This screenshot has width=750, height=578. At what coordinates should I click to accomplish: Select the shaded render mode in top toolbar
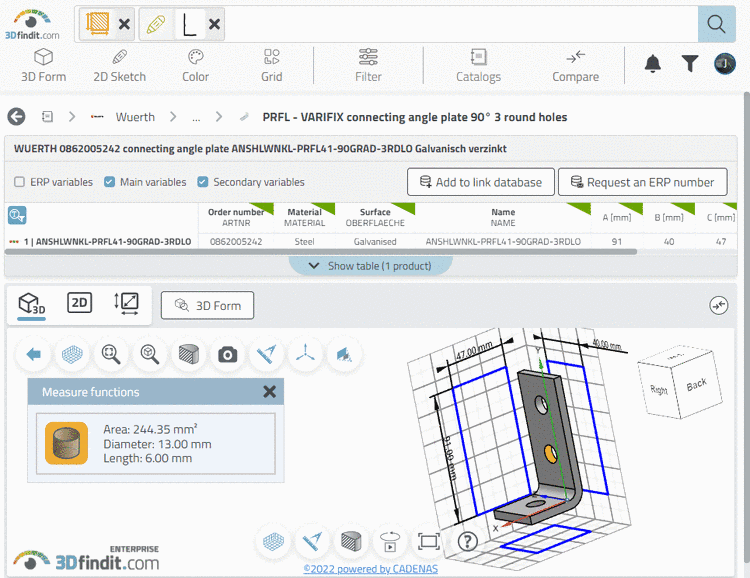point(188,355)
